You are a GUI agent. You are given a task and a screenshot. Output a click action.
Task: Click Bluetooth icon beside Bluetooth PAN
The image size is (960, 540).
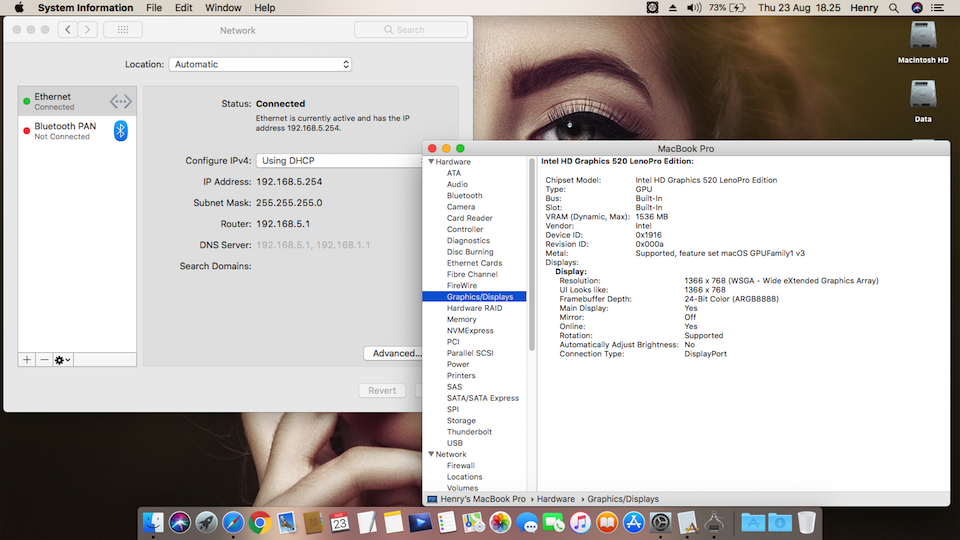coord(121,130)
